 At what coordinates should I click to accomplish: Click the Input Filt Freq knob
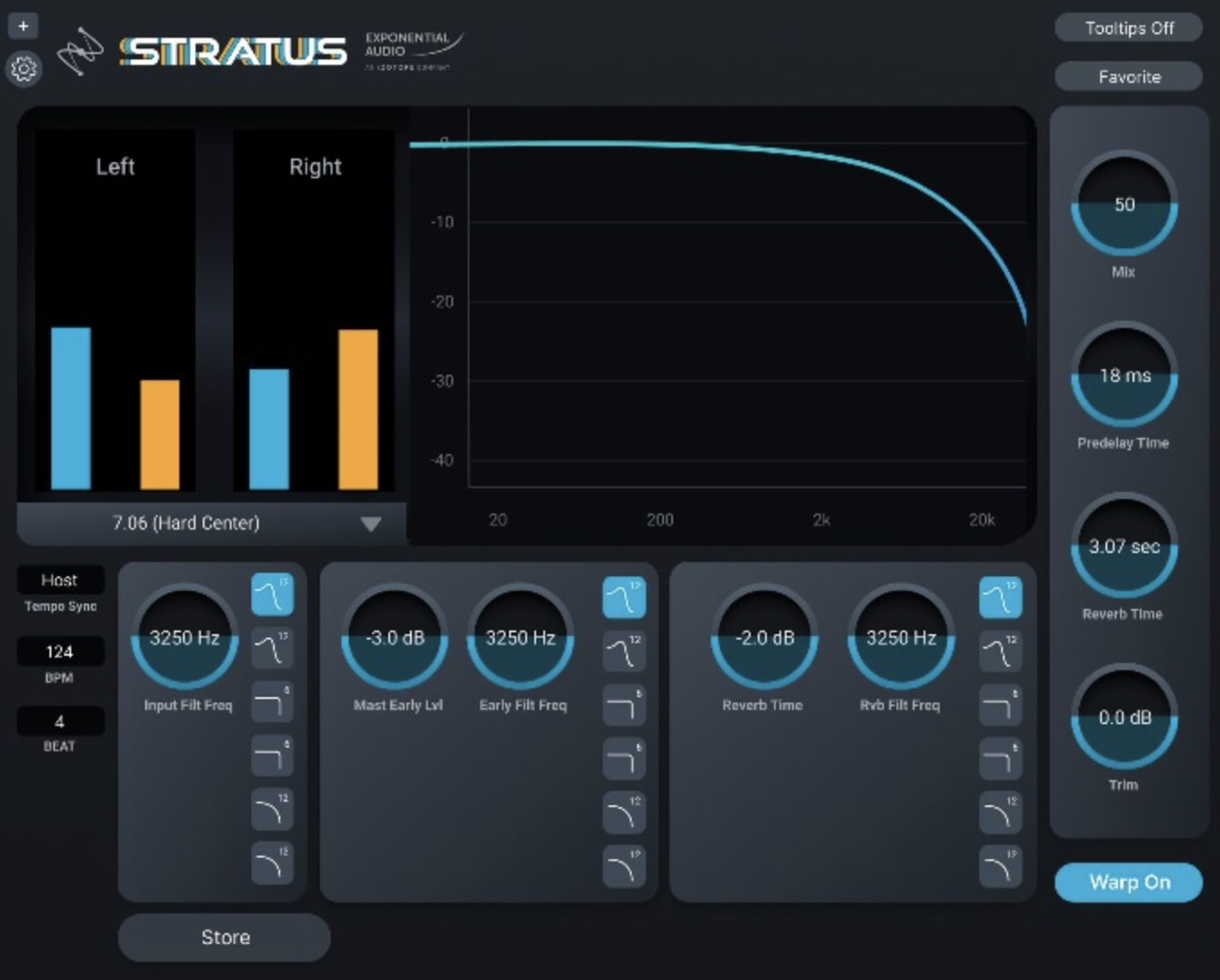click(185, 637)
